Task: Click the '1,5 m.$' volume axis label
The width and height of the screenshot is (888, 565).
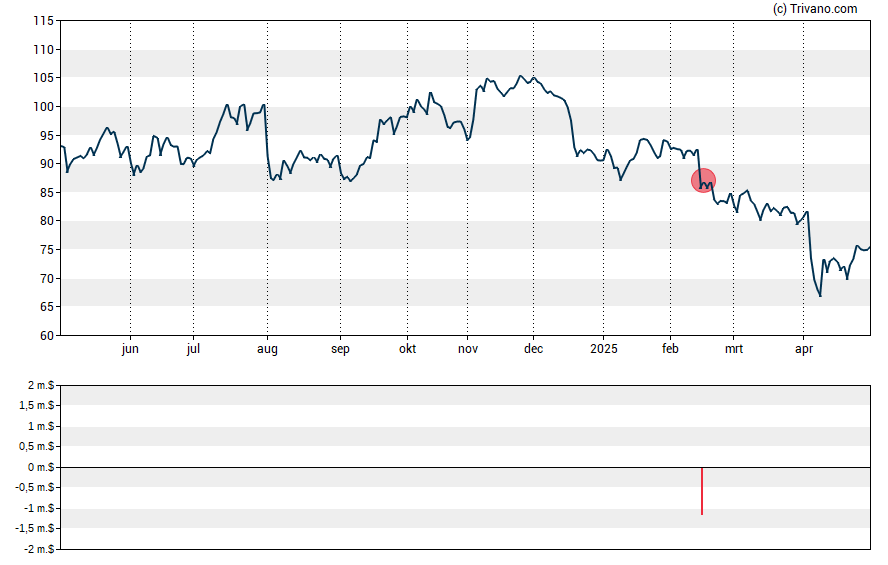Action: coord(37,406)
